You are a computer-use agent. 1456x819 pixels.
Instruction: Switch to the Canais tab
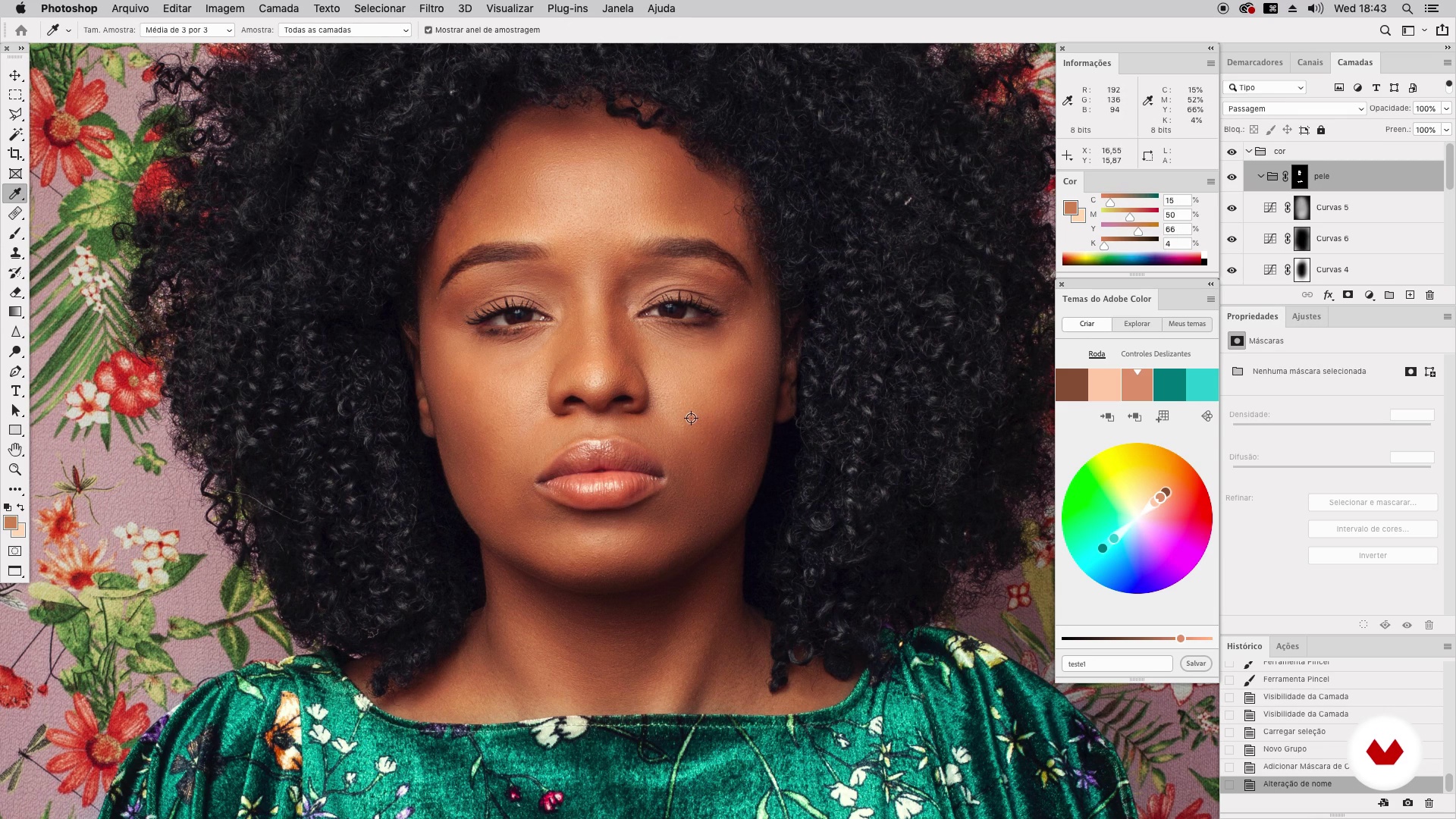1310,62
